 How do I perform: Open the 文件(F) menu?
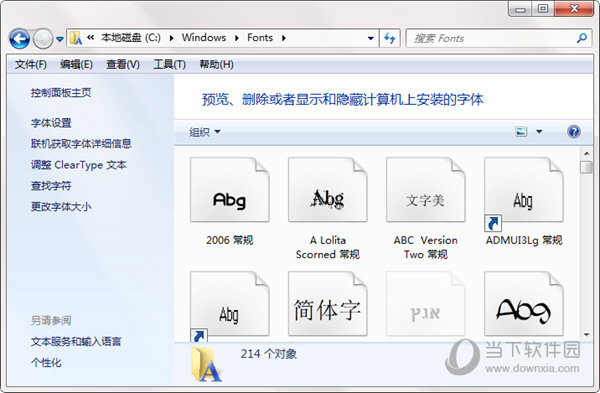tap(31, 64)
